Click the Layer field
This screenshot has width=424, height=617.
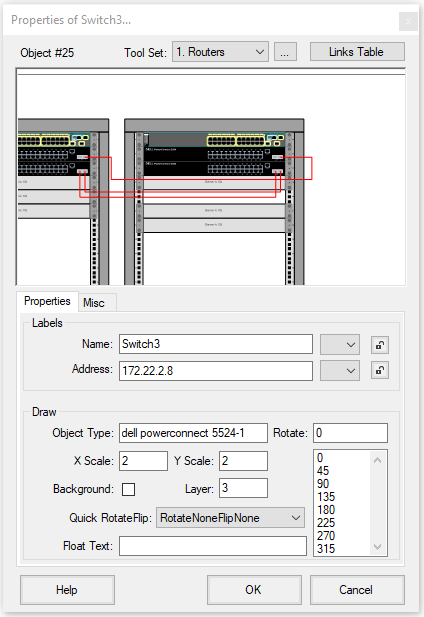point(243,488)
